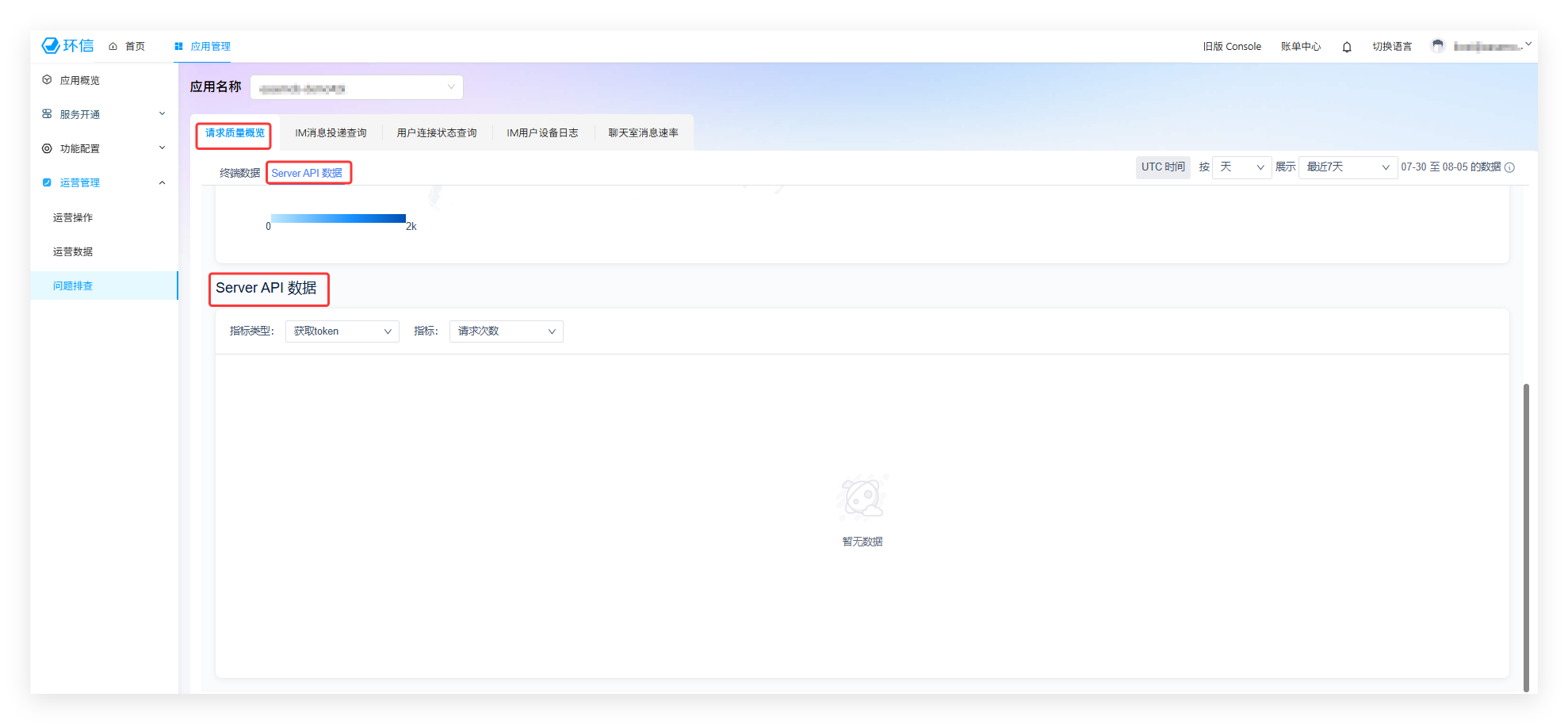Click the info icon beside date range
Screen dimensions: 1568x724
coord(1509,167)
